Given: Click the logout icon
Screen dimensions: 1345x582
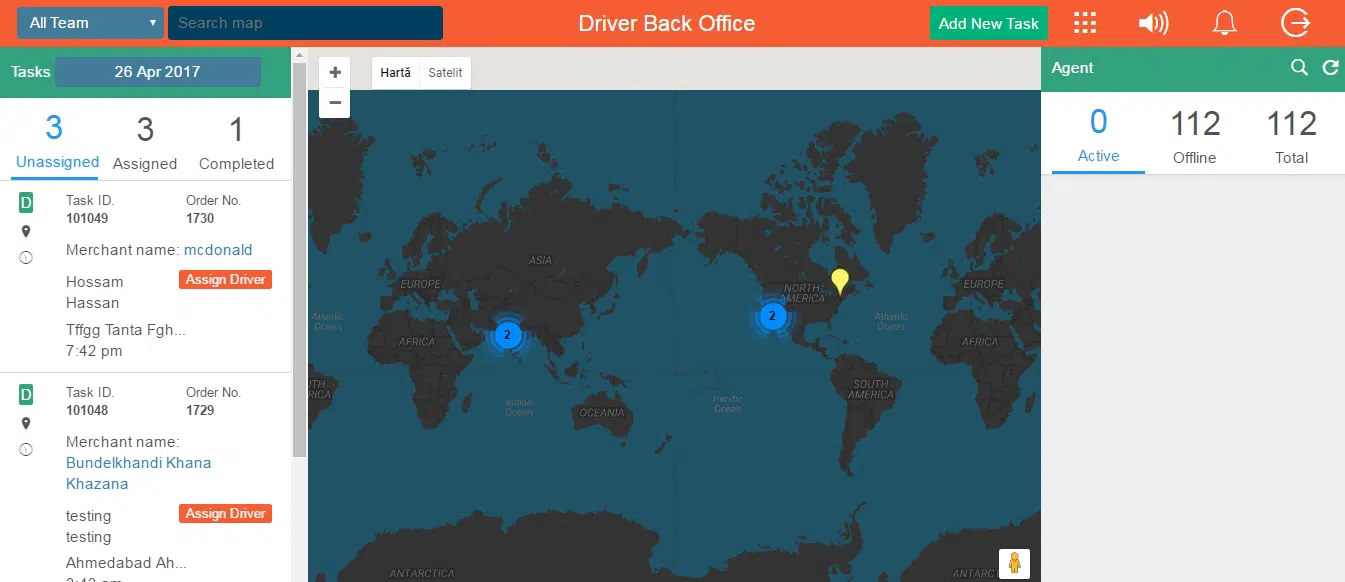Looking at the screenshot, I should click(x=1296, y=23).
